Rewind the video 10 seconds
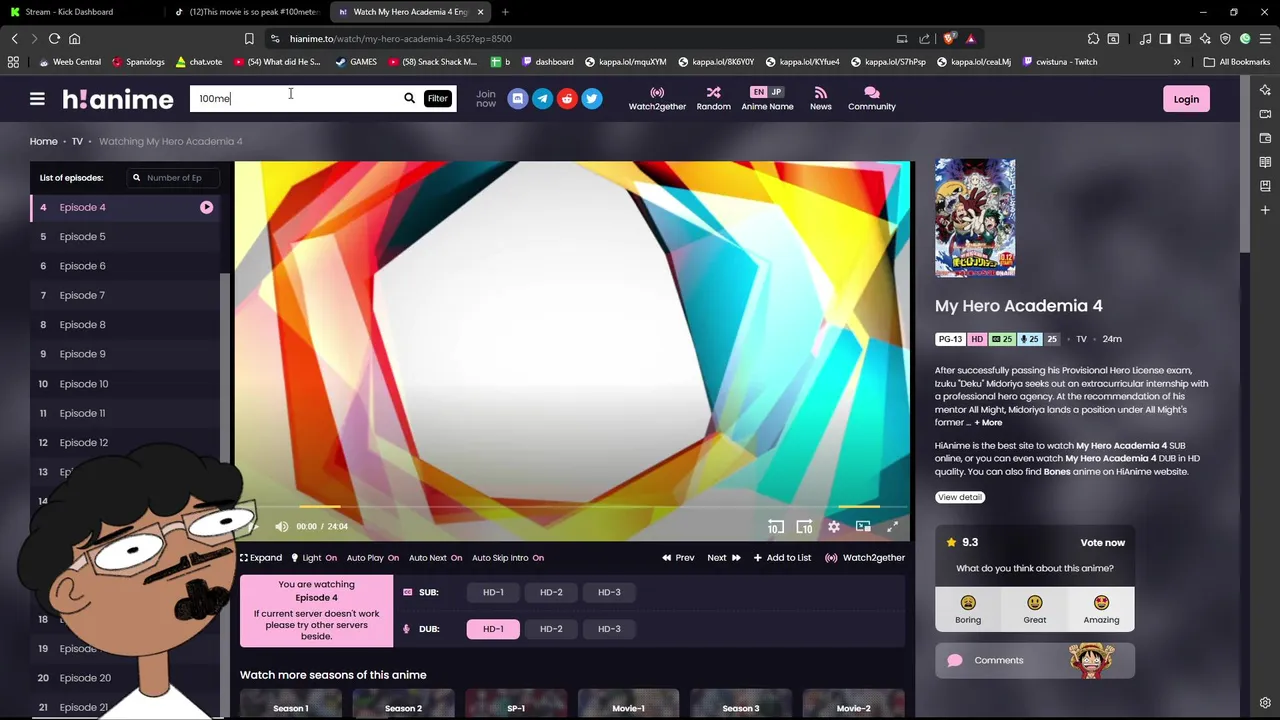Screen dimensions: 1280x720 click(775, 526)
